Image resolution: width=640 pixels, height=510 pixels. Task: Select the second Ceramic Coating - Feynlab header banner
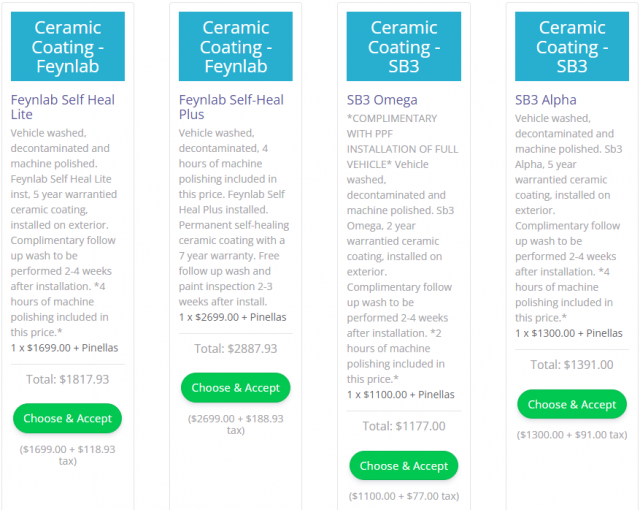point(236,47)
